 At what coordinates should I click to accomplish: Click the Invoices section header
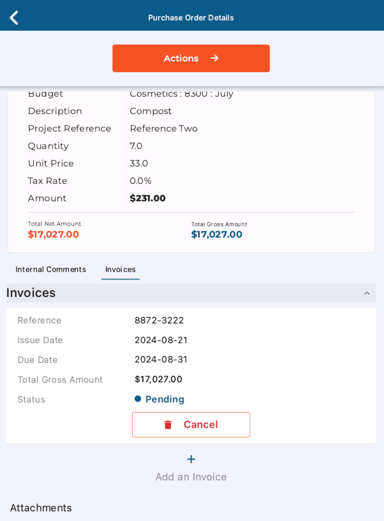tap(191, 293)
